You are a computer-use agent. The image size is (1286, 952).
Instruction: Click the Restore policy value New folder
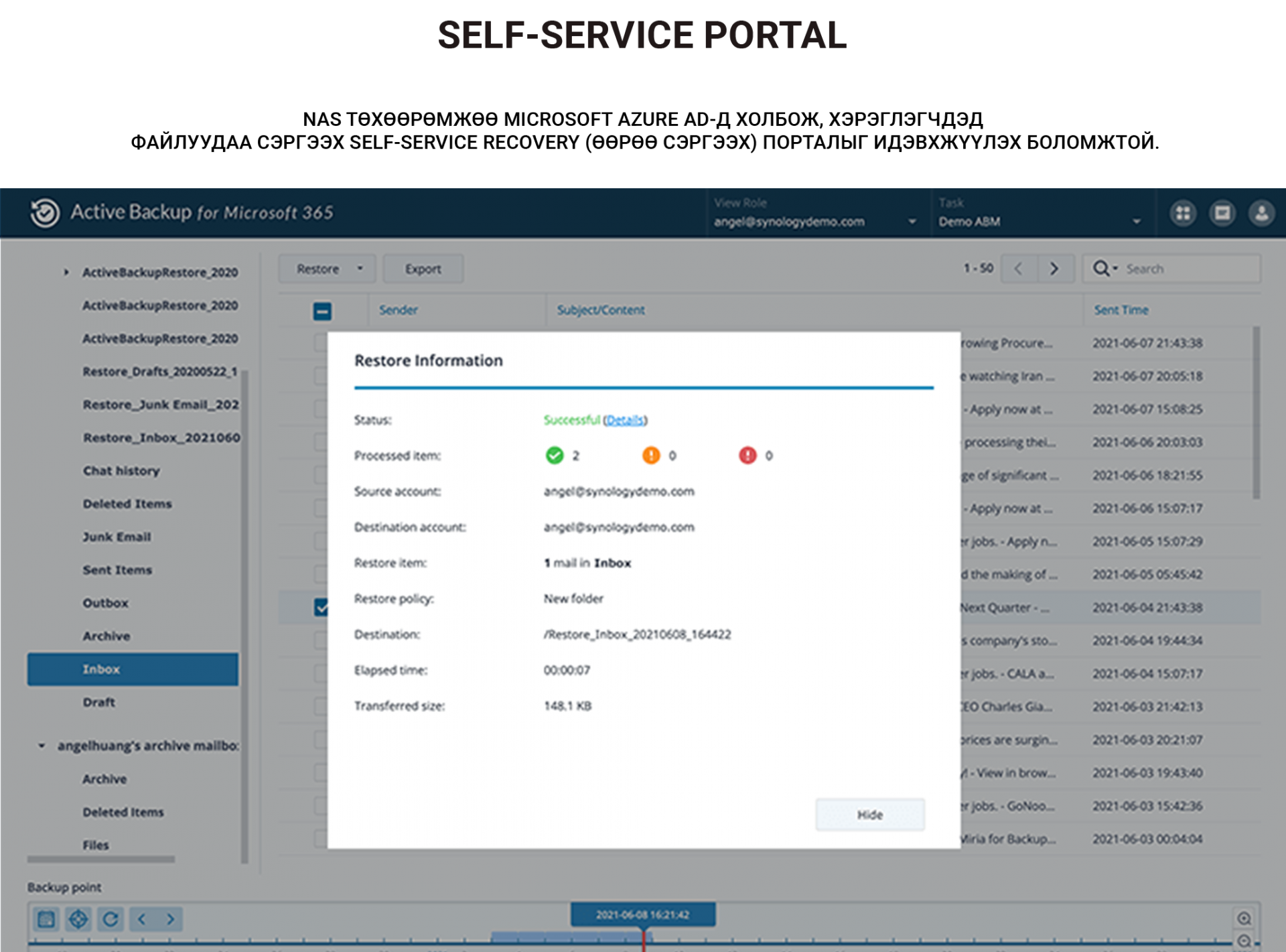click(x=573, y=599)
